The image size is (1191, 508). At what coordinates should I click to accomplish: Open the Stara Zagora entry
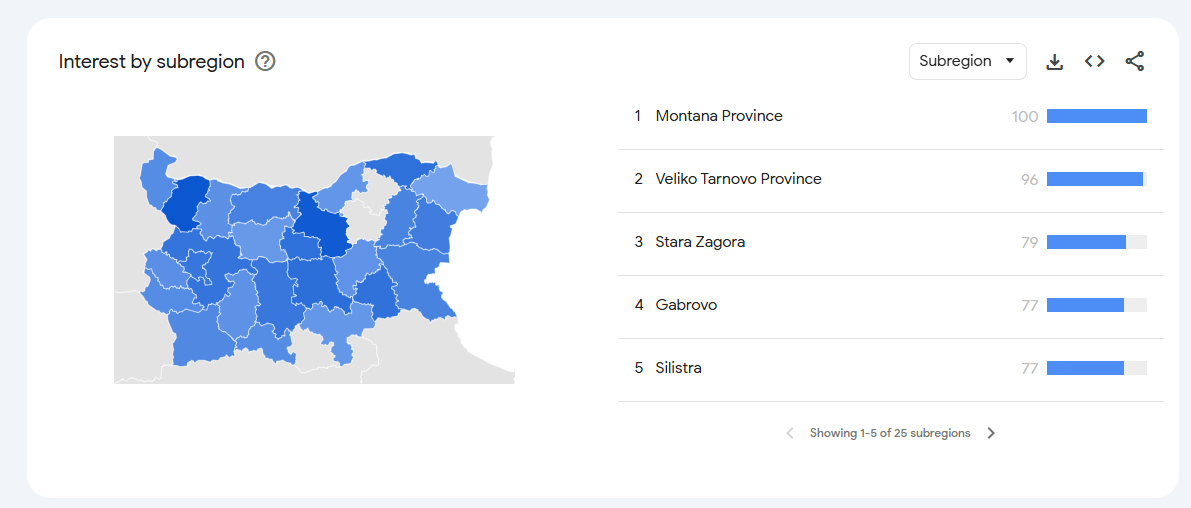[700, 242]
